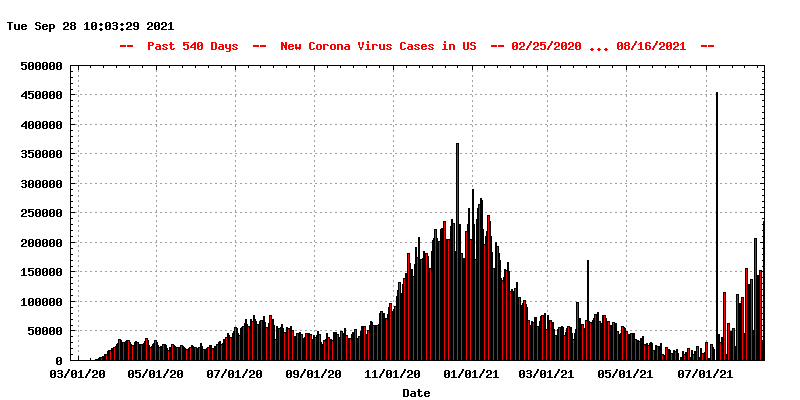Click 'New Corona Virus Cases in US' title
800x400 pixels.
[x=378, y=46]
